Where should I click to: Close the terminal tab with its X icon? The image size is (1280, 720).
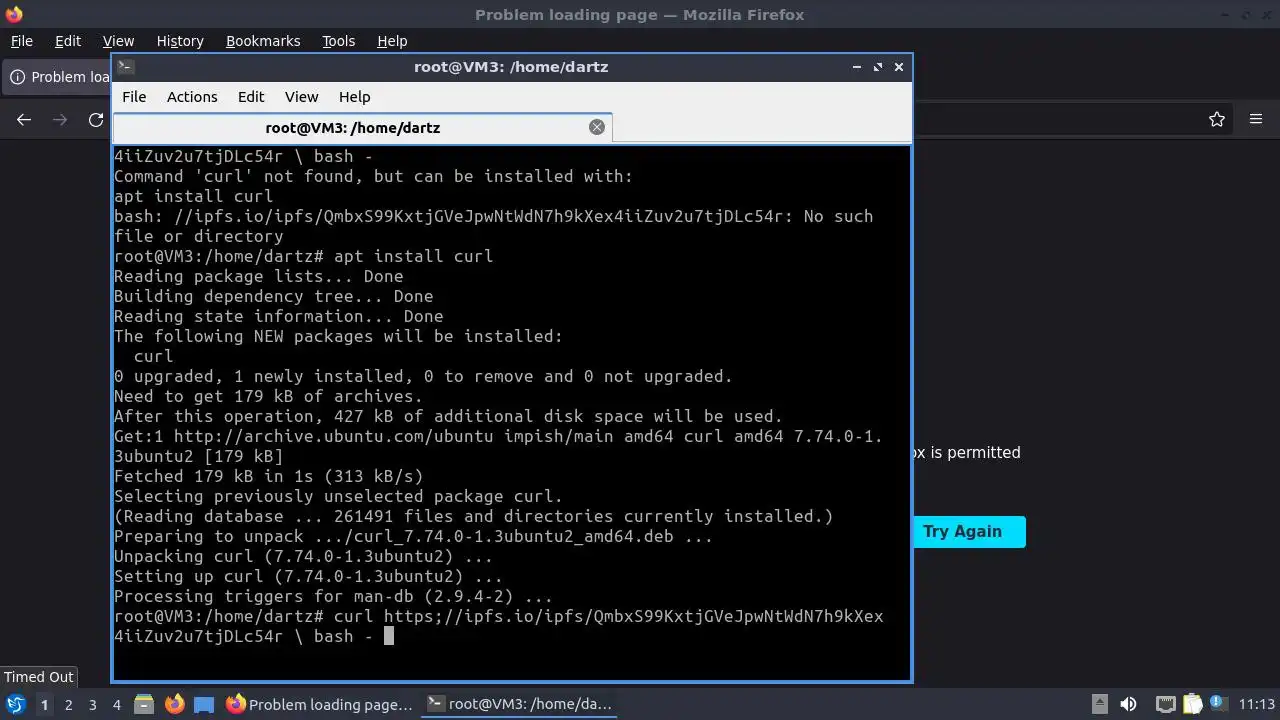click(597, 127)
